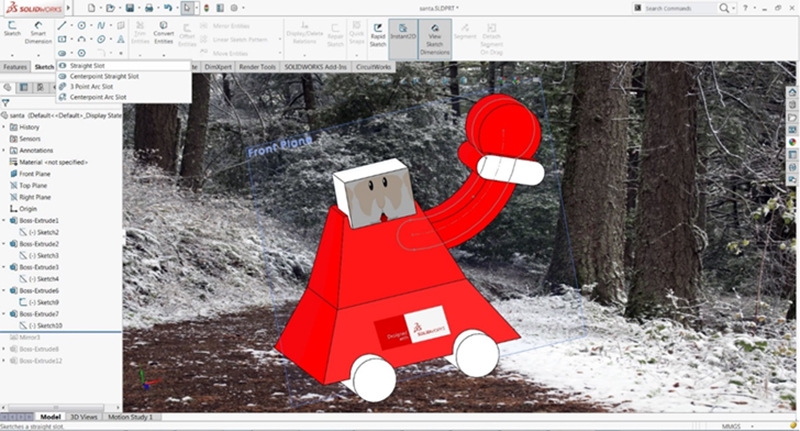Switch to the SOLIDWORKS Add-Ins tab
Image resolution: width=800 pixels, height=431 pixels.
pos(315,67)
